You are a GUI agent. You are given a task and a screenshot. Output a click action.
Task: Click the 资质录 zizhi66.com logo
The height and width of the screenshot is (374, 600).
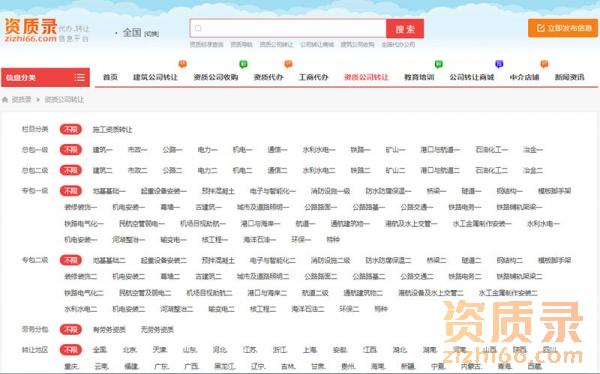31,30
